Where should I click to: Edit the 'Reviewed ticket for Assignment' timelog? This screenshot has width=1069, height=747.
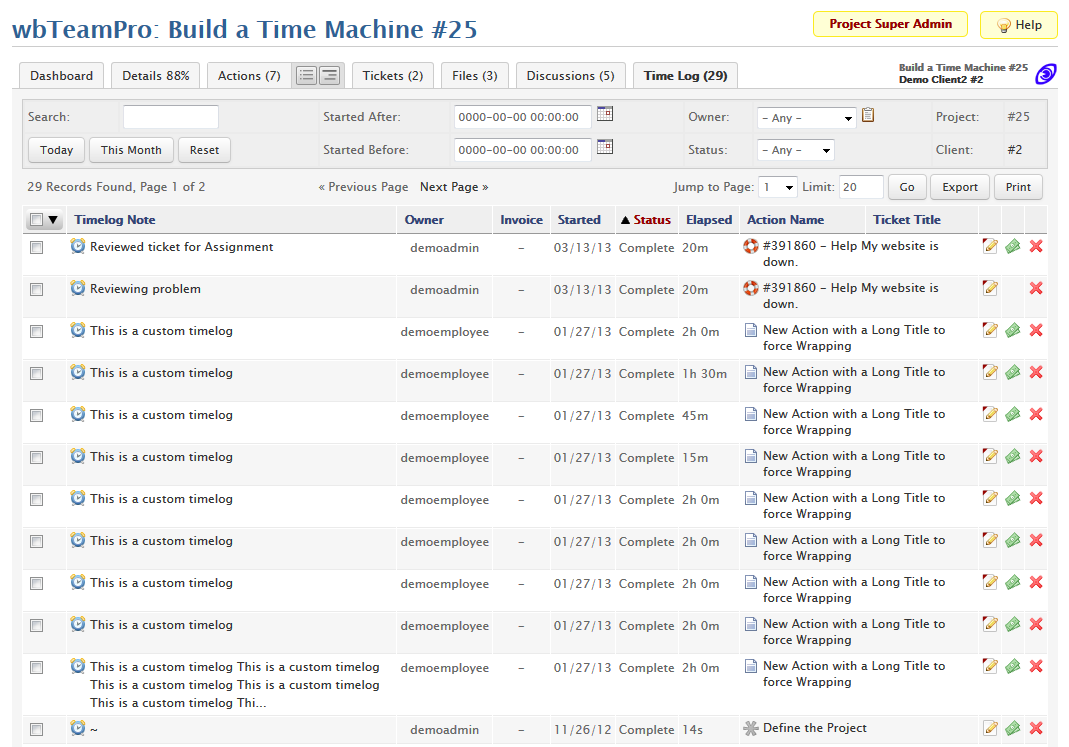[x=990, y=246]
